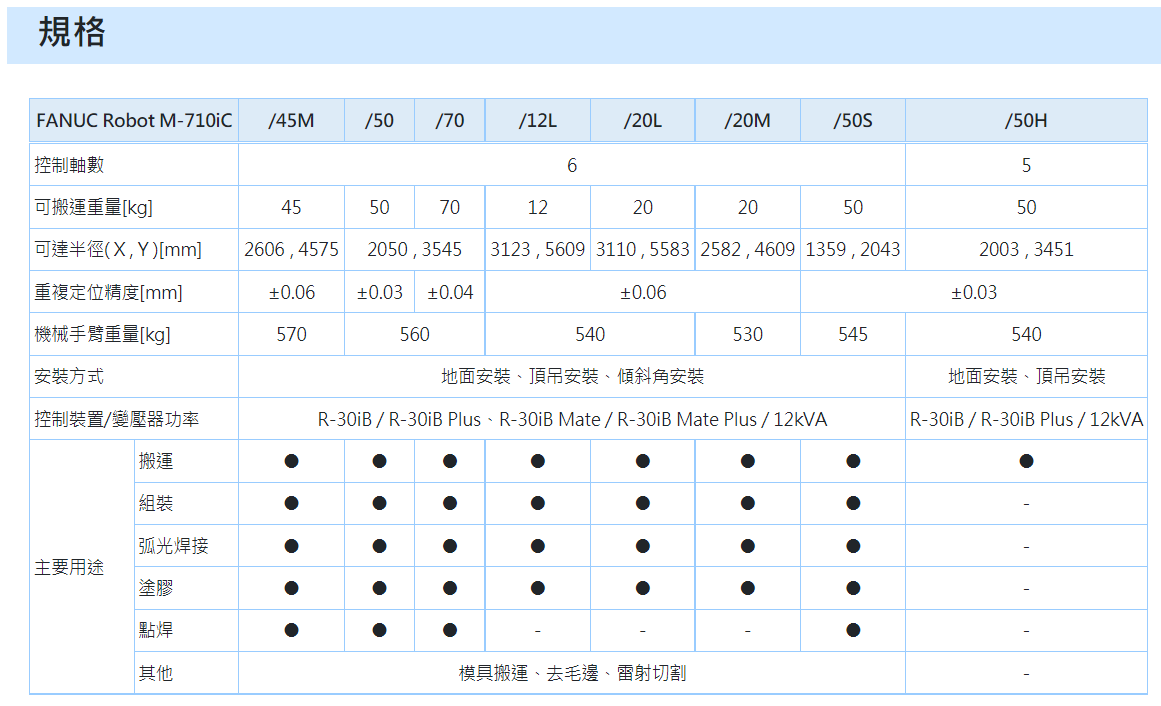Click the 組裝 dot in the /45M column

coord(291,503)
